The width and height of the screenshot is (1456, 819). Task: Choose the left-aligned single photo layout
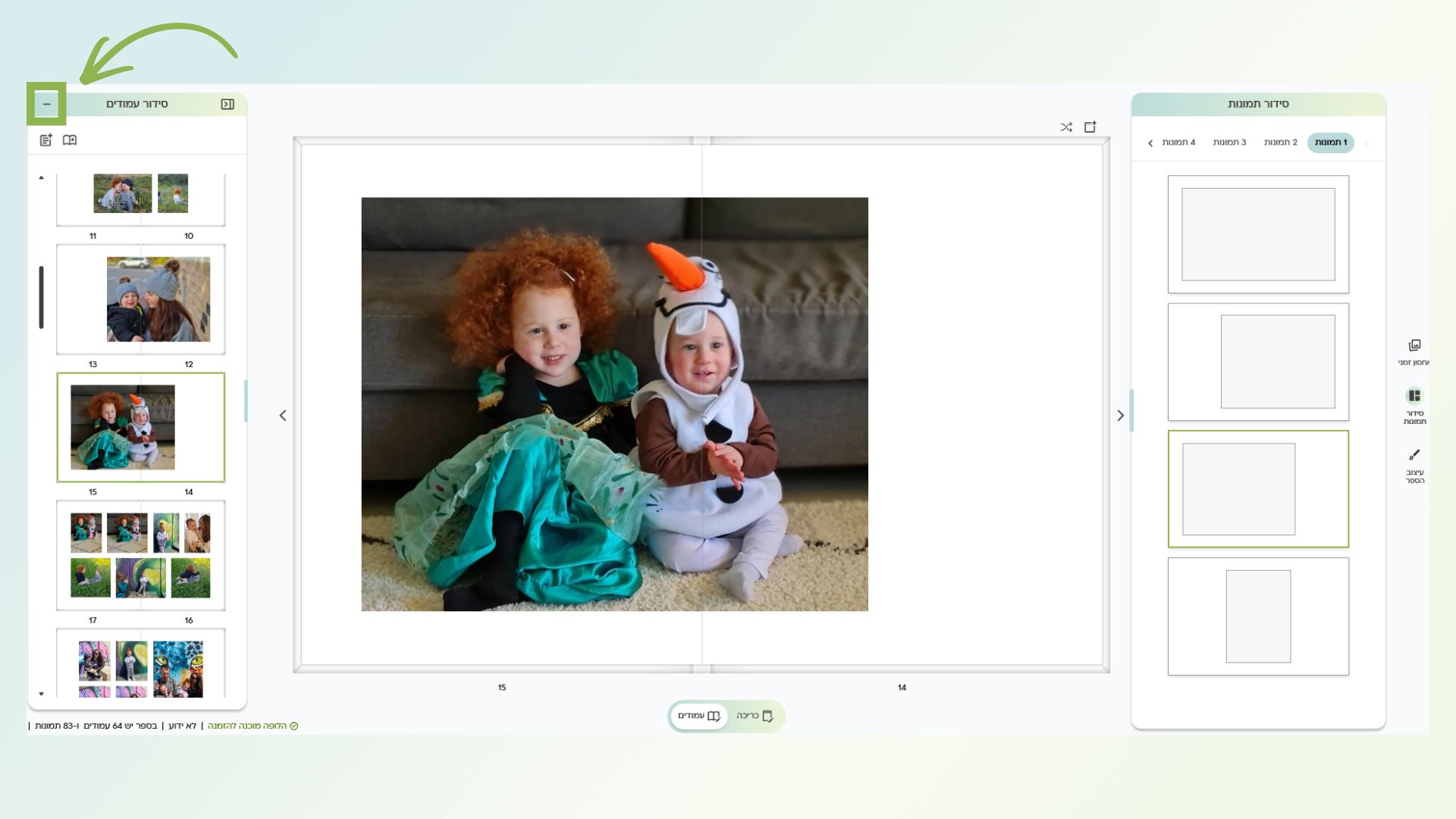point(1258,489)
